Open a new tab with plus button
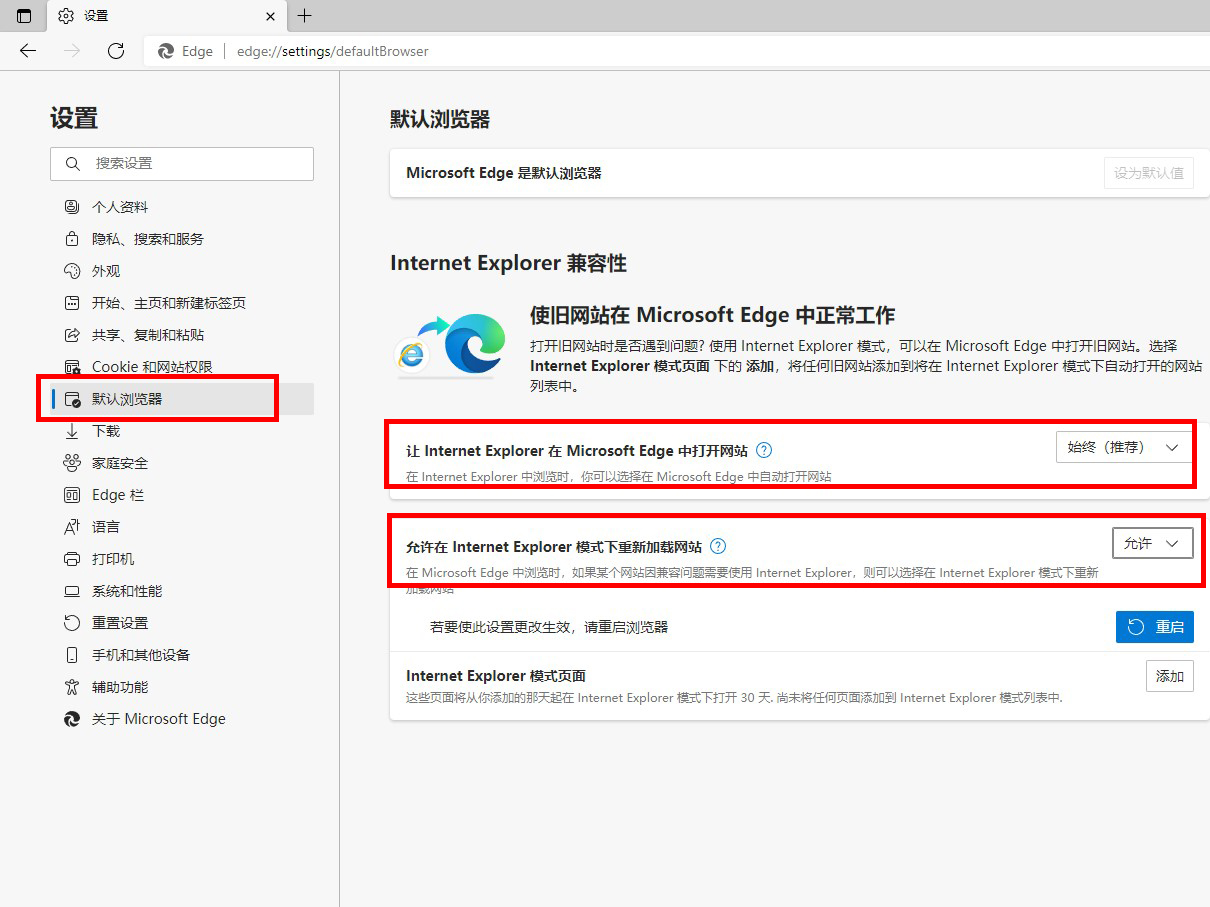Viewport: 1210px width, 907px height. click(x=305, y=16)
